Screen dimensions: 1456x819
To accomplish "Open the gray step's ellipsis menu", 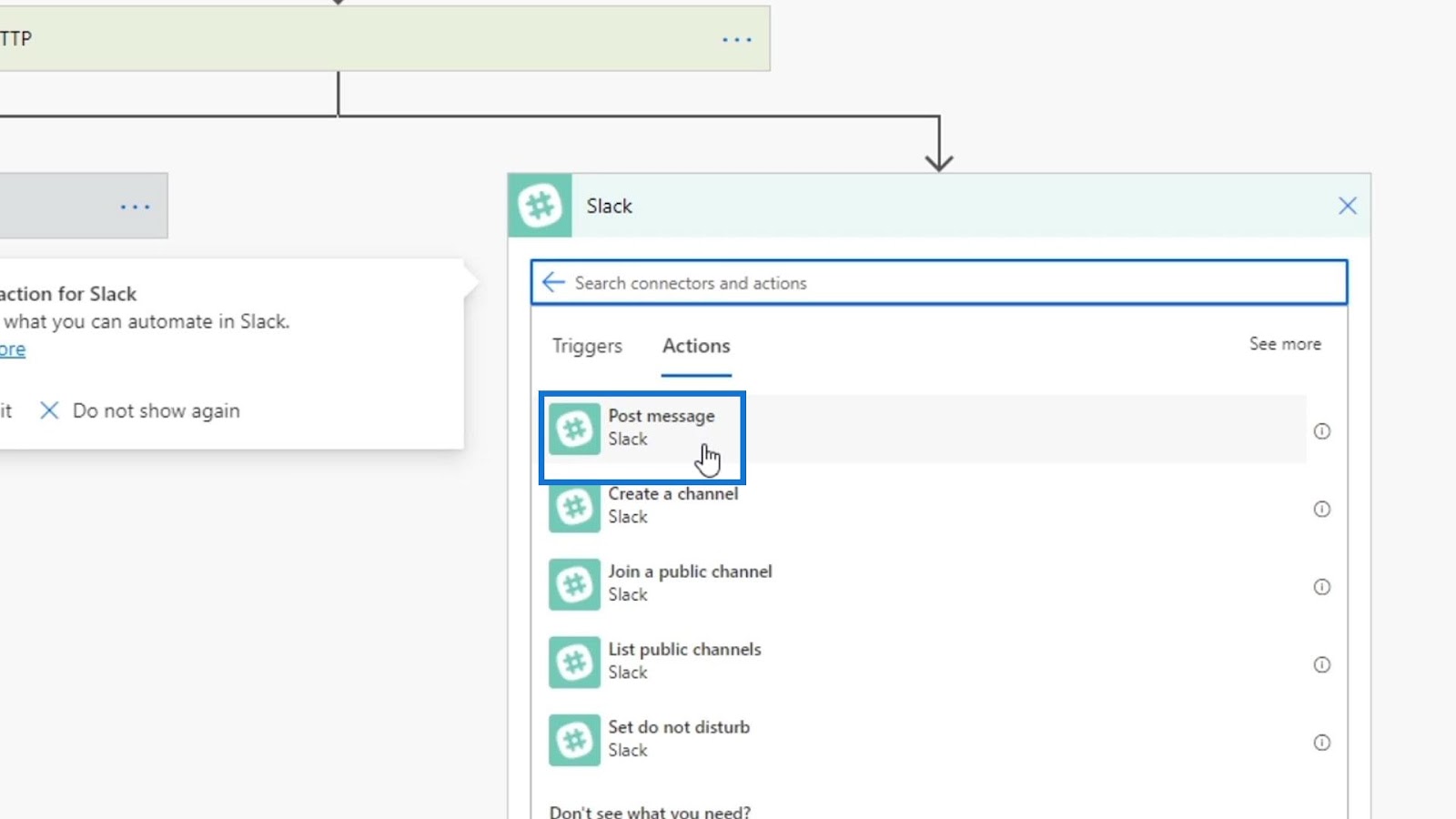I will [135, 207].
